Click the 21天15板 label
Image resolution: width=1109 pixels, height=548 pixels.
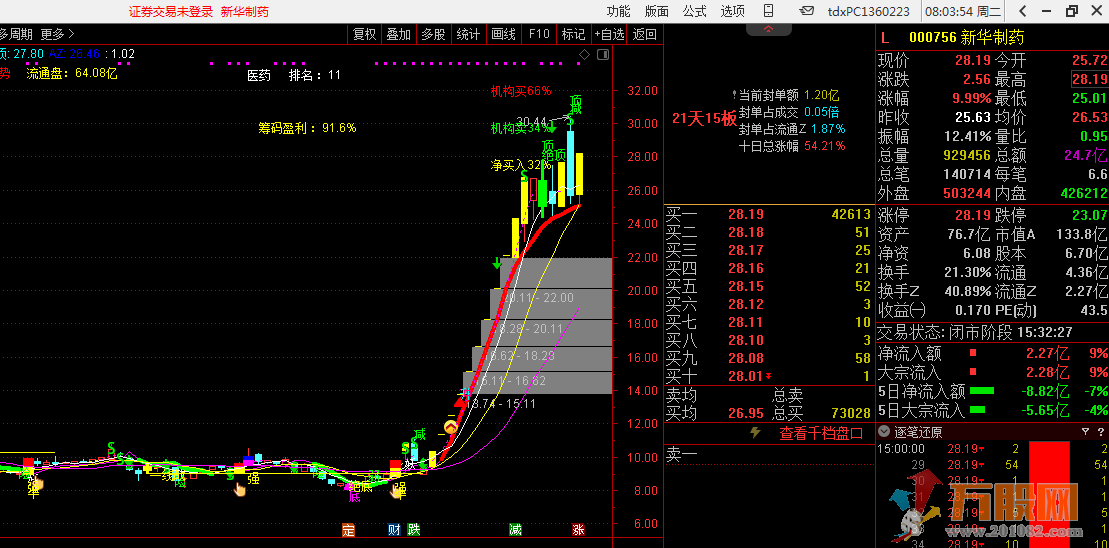click(704, 119)
